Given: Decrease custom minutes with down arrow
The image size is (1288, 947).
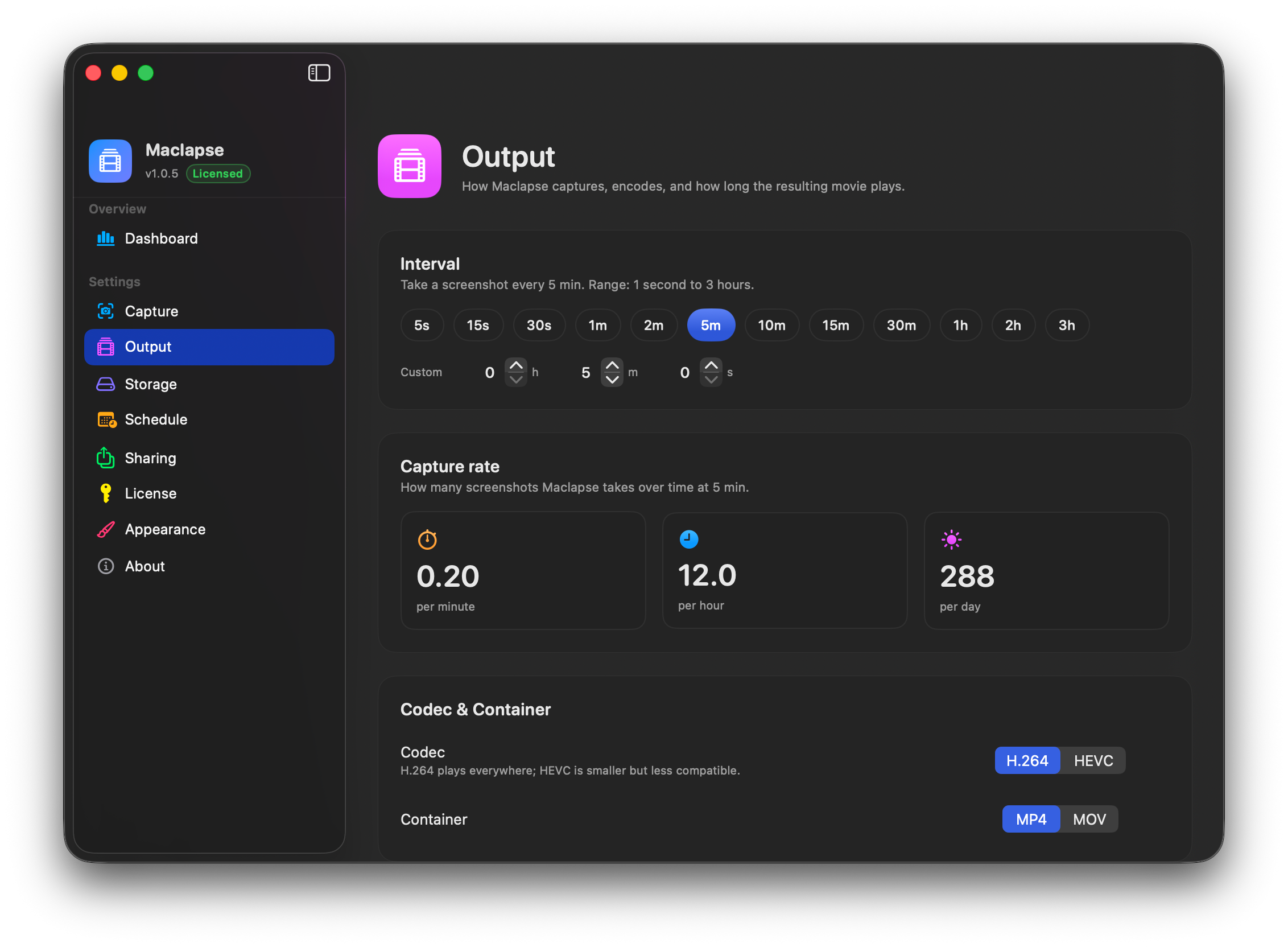Looking at the screenshot, I should pyautogui.click(x=613, y=380).
